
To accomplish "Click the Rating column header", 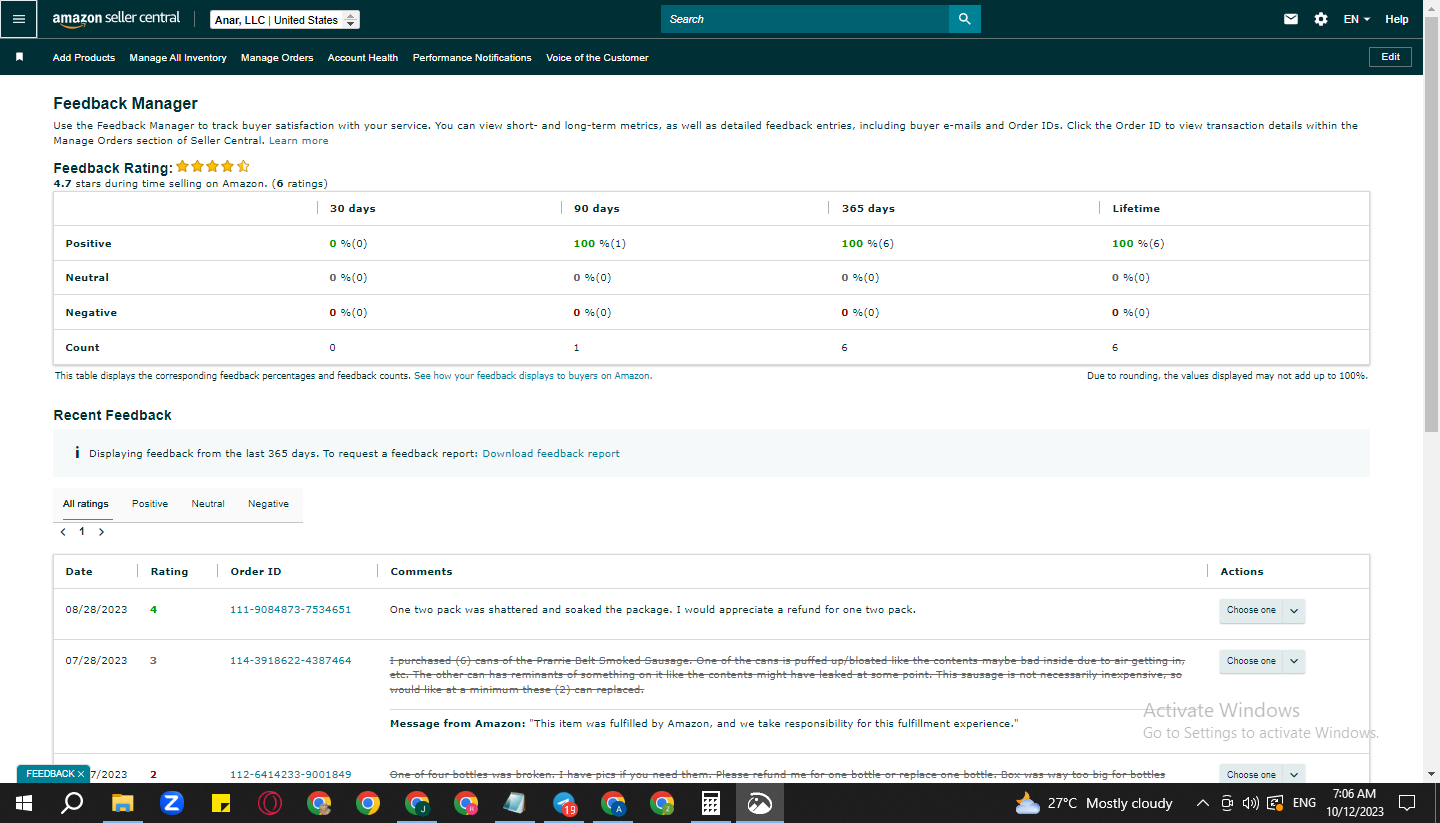I will [x=169, y=571].
